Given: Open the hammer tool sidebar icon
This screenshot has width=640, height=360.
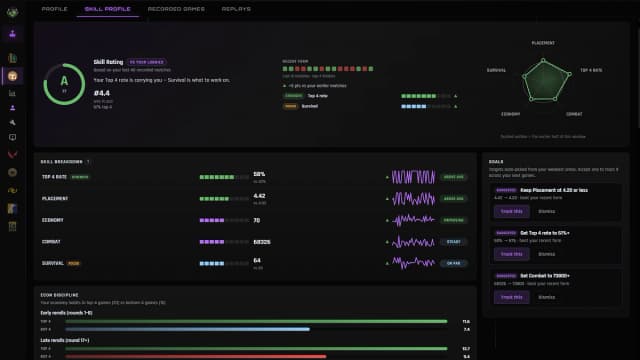Looking at the screenshot, I should pos(13,122).
